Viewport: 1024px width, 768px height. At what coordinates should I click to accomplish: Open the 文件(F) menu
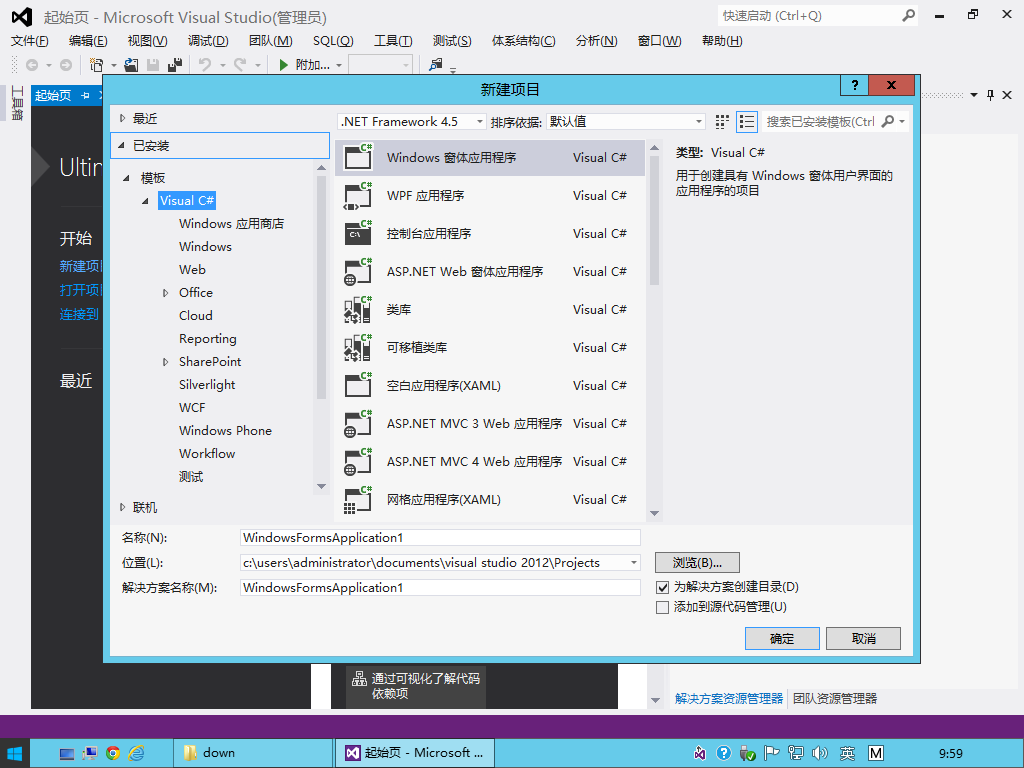tap(29, 41)
